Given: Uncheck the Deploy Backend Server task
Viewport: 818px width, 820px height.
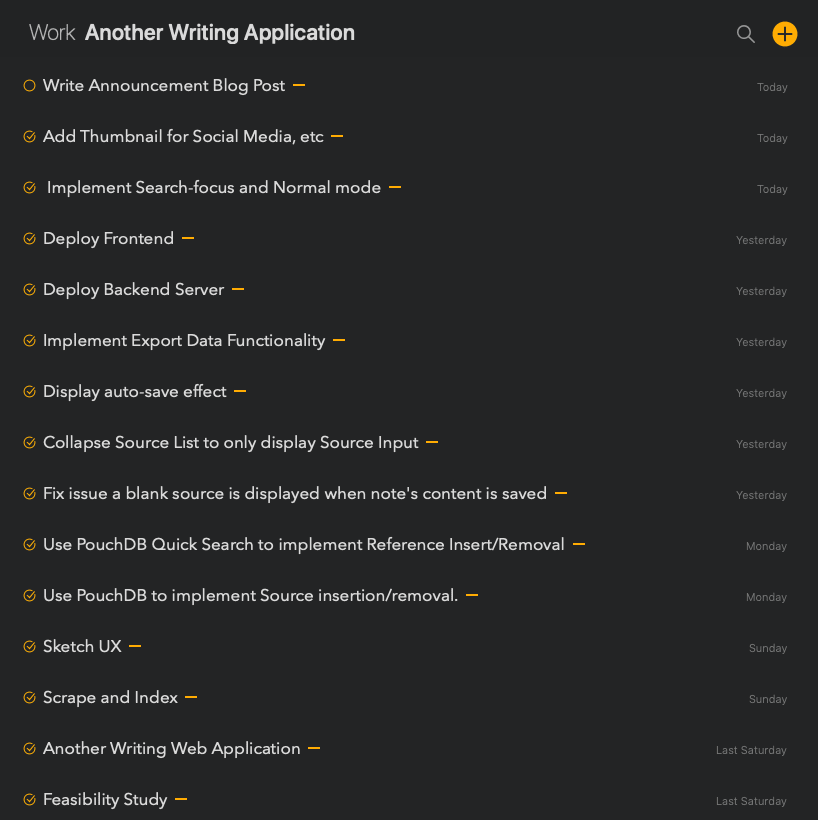Looking at the screenshot, I should click(x=30, y=289).
